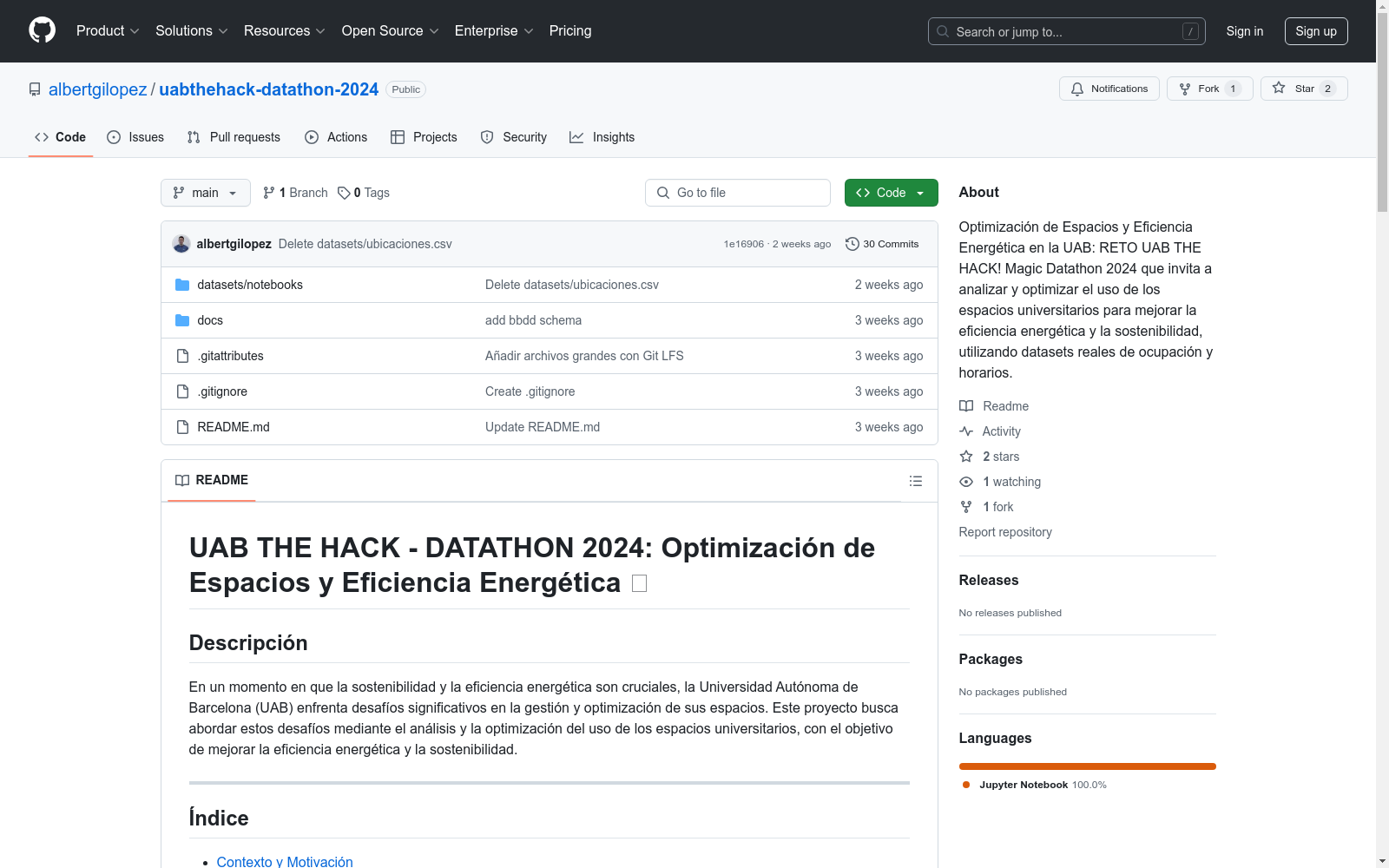1389x868 pixels.
Task: Click the README book icon in file header
Action: (182, 481)
